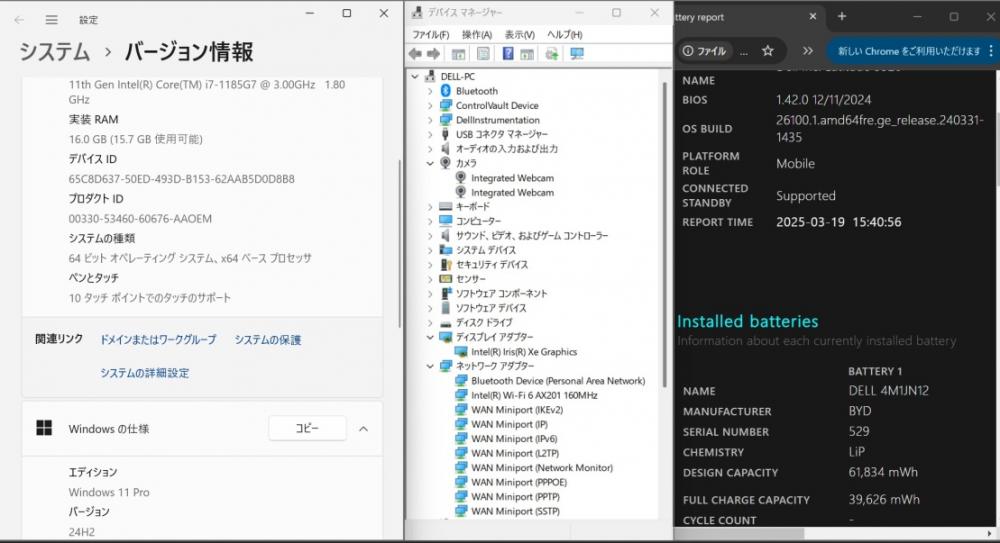Image resolution: width=1000 pixels, height=543 pixels.
Task: Select WAN Miniport (L2TP)
Action: 515,453
